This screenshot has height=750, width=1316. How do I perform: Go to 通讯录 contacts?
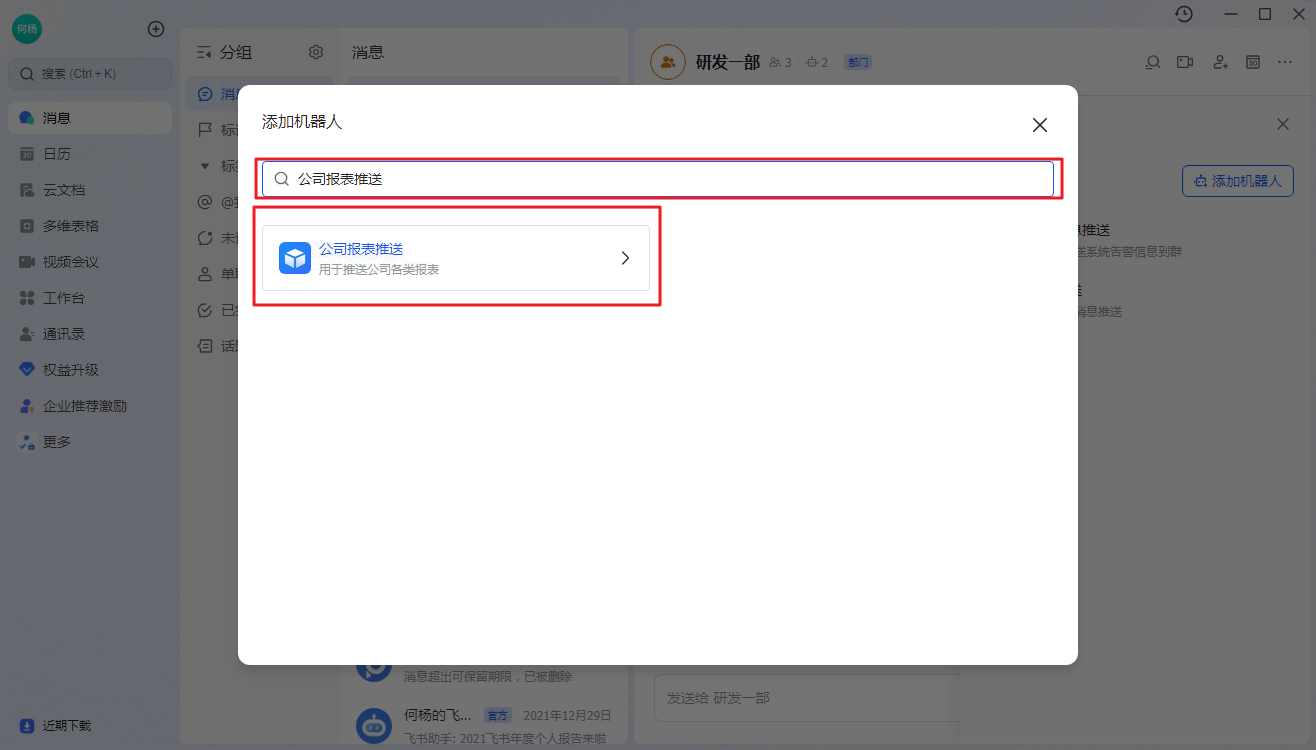coord(63,334)
